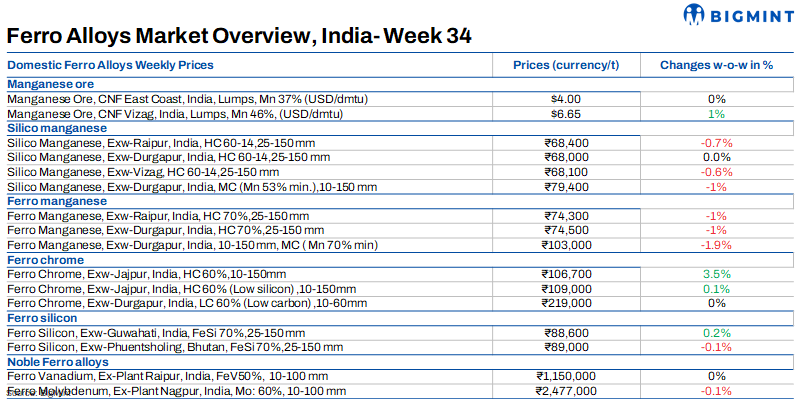Select the Manganese ore section heading
The width and height of the screenshot is (800, 400).
51,85
